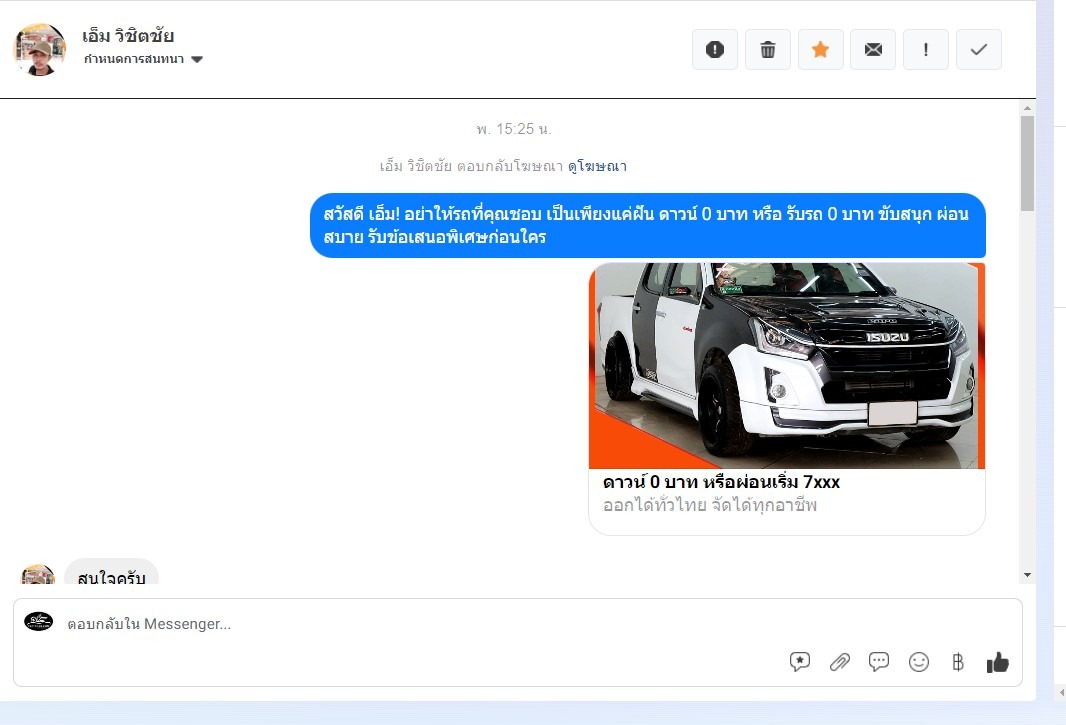Click ad title ดาวน์ 0 บาท หรือผ่อนเริ่ม 7xxx
This screenshot has width=1066, height=725.
click(x=721, y=482)
